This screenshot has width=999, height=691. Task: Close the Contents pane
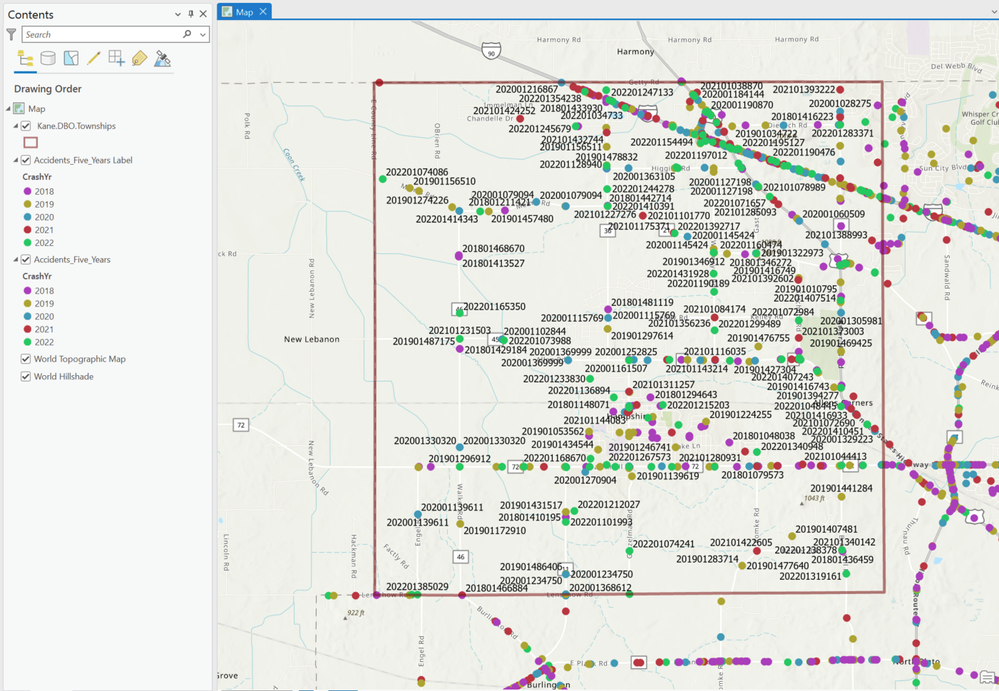point(203,14)
